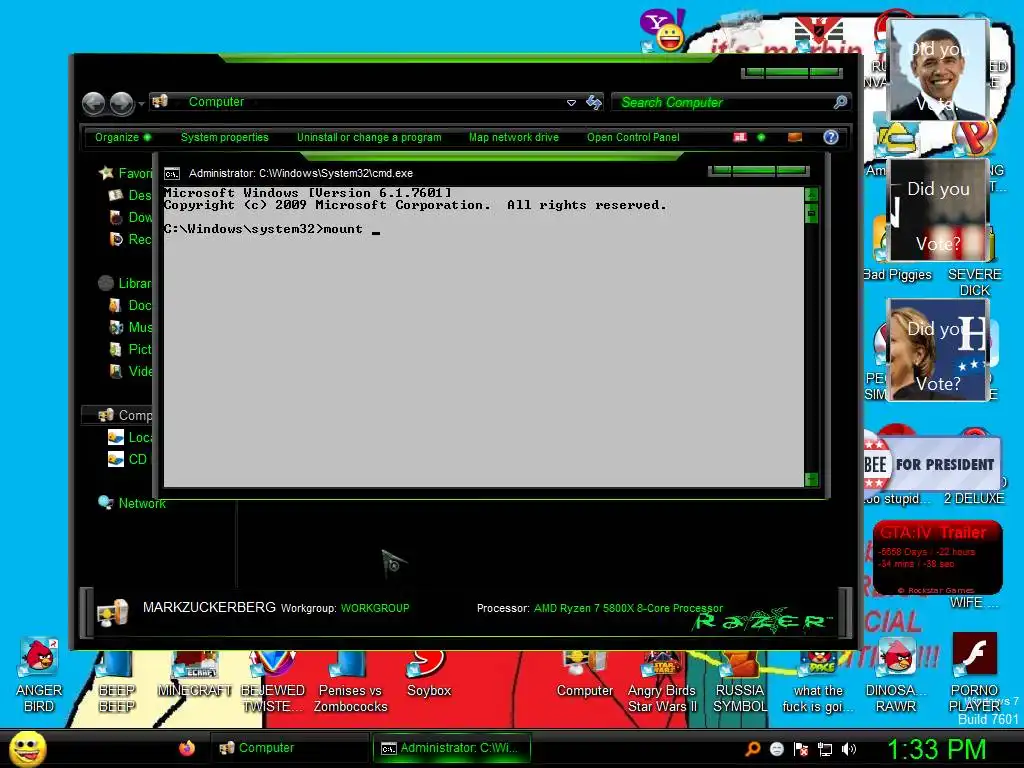Open Downloads under Favorites
Screen dimensions: 1024x768
pyautogui.click(x=130, y=217)
